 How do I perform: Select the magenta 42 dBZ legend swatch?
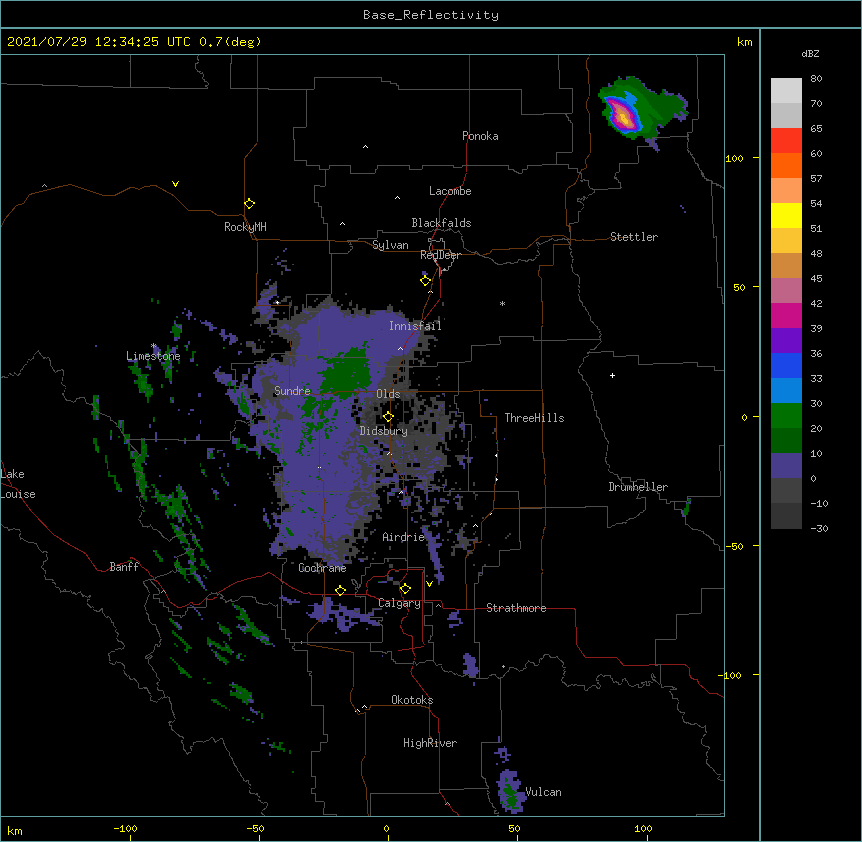click(x=786, y=315)
